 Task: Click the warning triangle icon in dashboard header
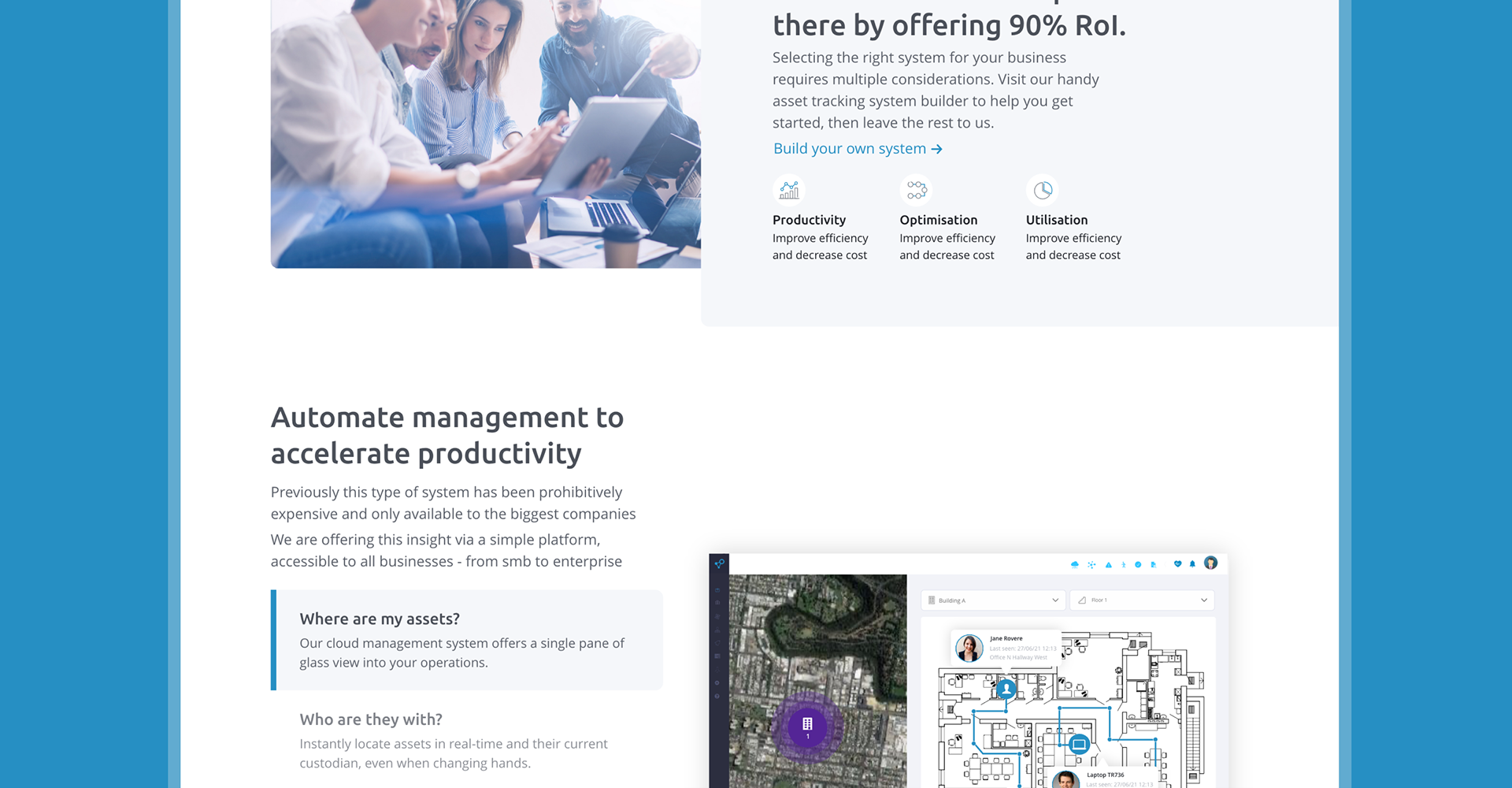[x=1109, y=564]
